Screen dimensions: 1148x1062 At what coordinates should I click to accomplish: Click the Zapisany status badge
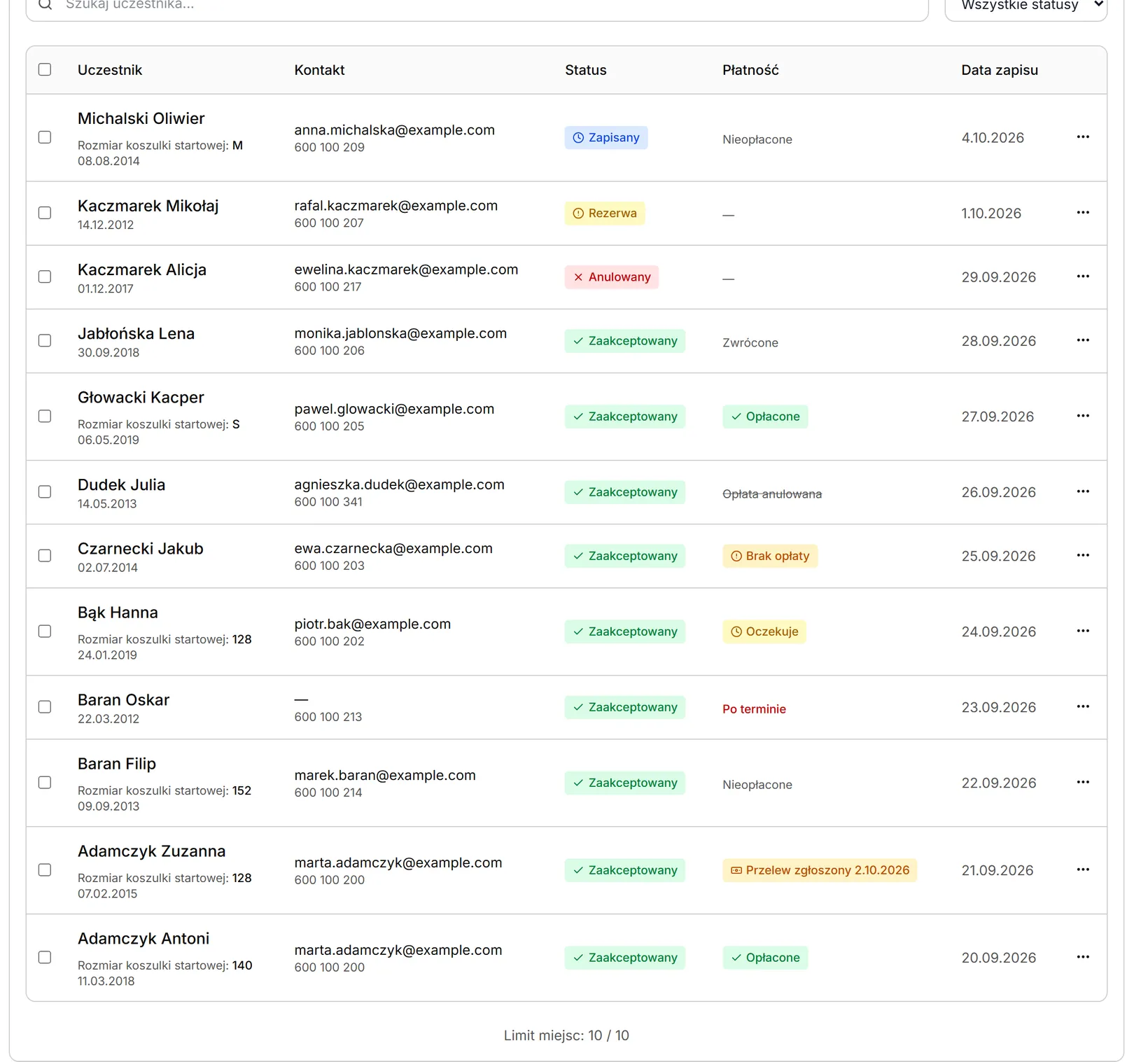coord(606,137)
